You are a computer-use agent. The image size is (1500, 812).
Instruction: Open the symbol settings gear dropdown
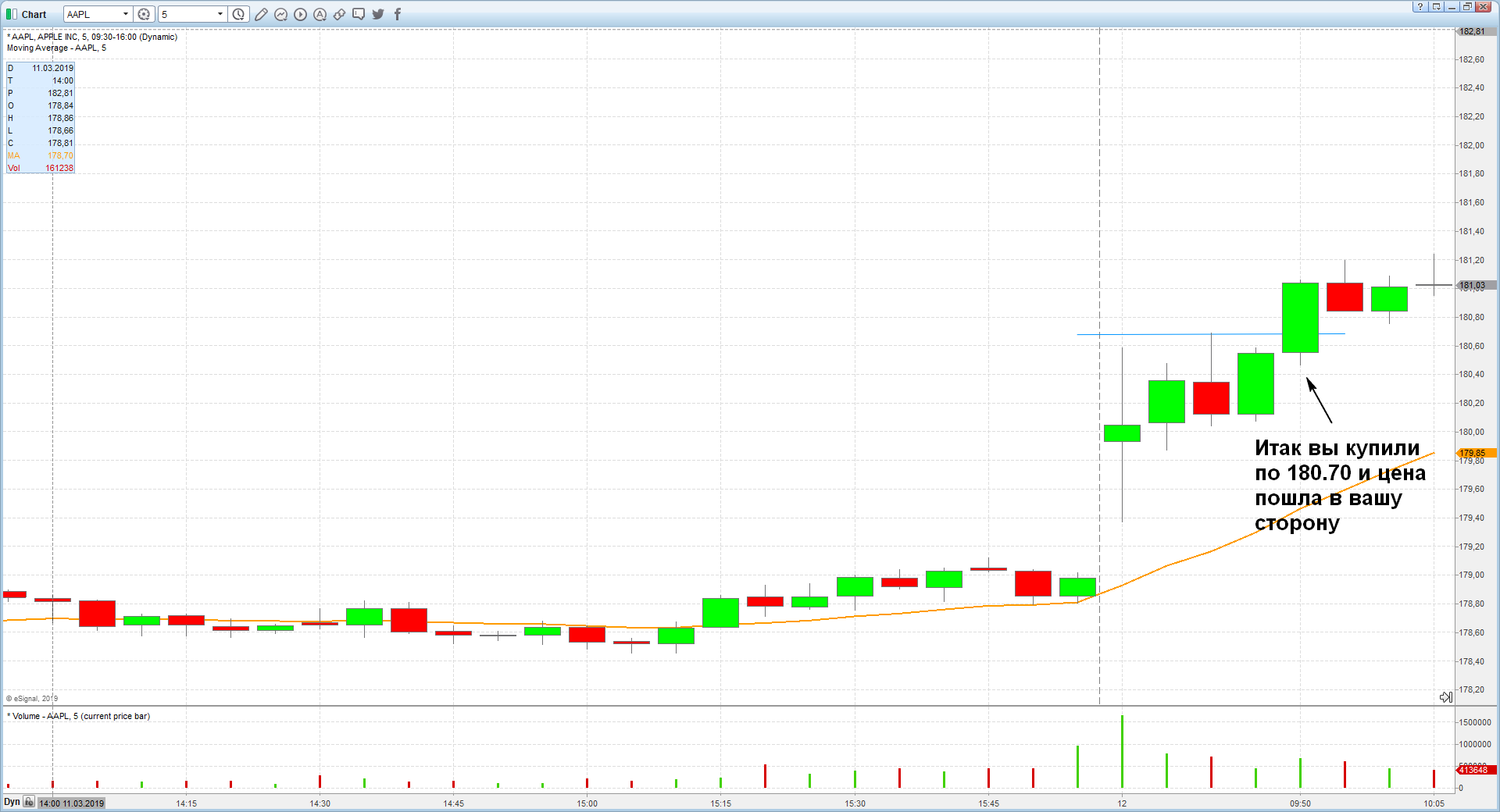pos(144,14)
